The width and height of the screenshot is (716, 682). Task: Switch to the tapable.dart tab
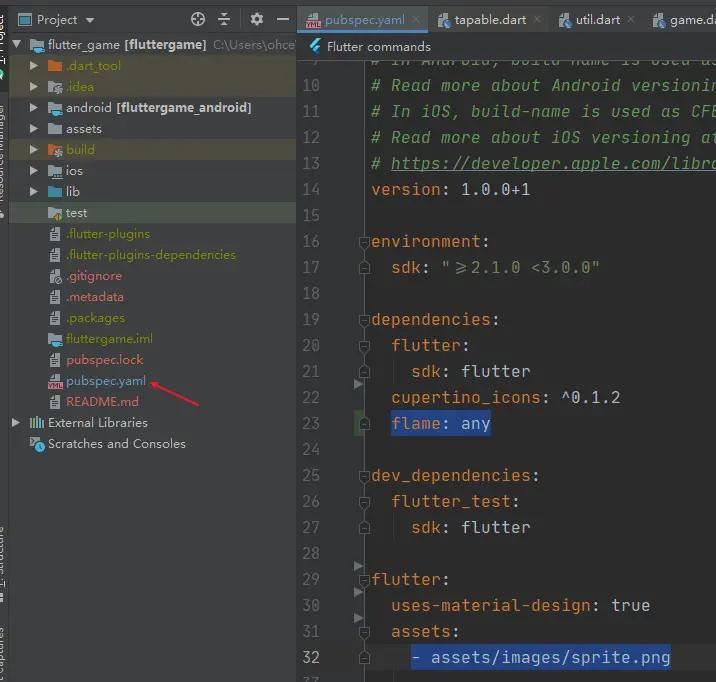pyautogui.click(x=491, y=20)
